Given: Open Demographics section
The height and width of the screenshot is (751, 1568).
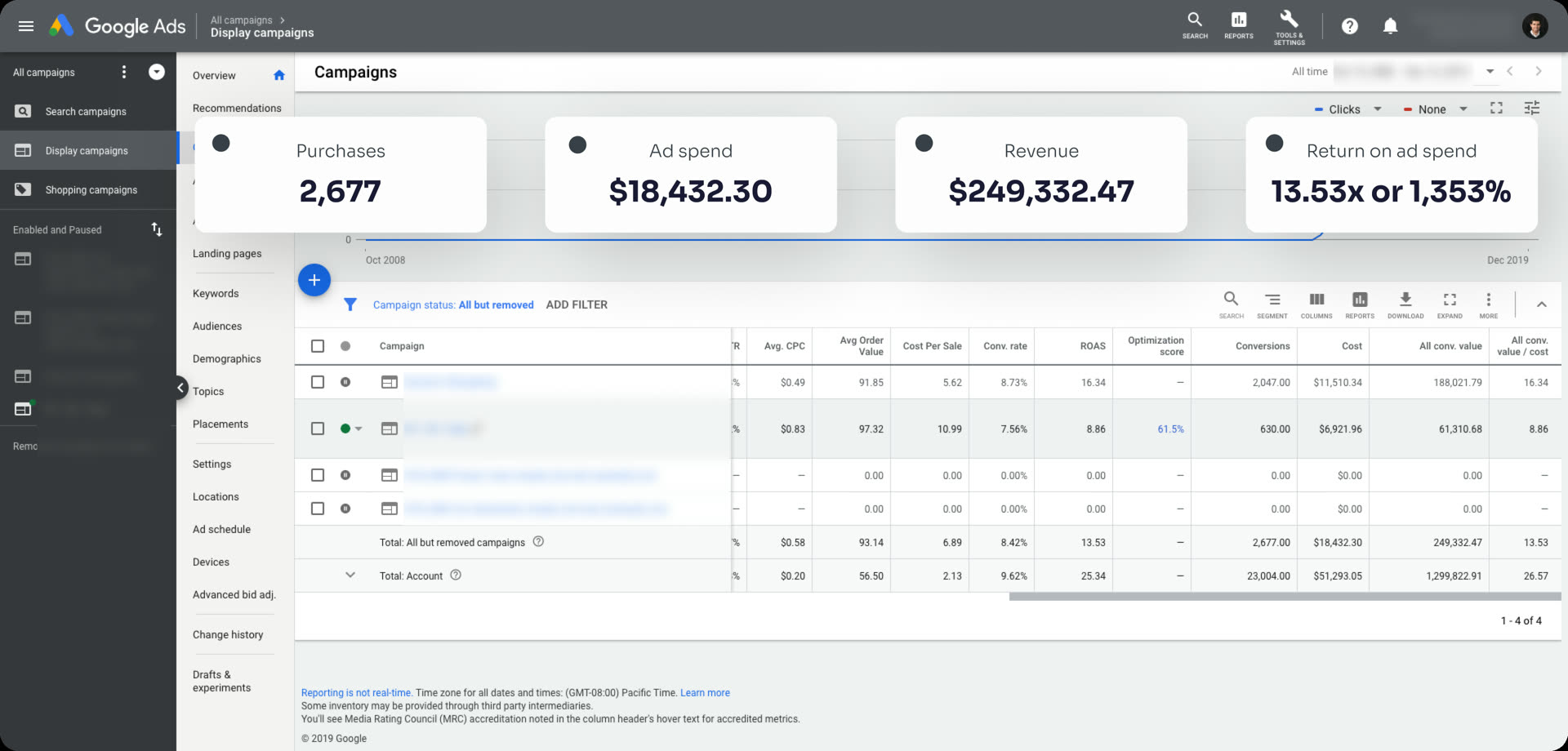Looking at the screenshot, I should (227, 358).
